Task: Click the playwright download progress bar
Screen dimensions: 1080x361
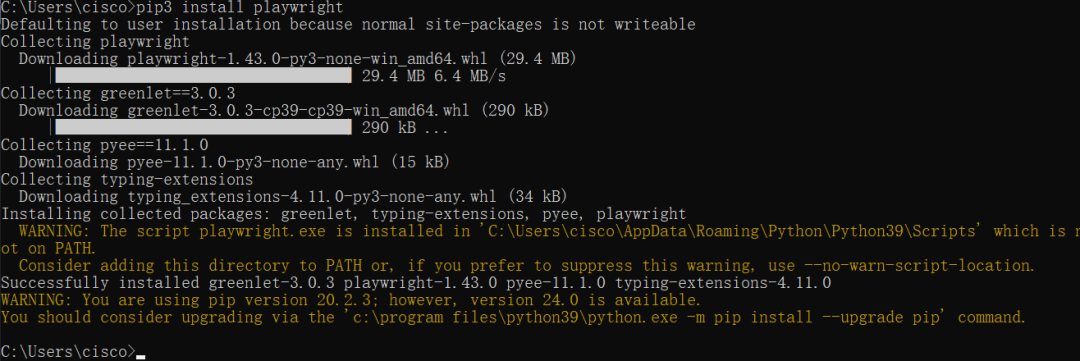Action: pos(203,76)
